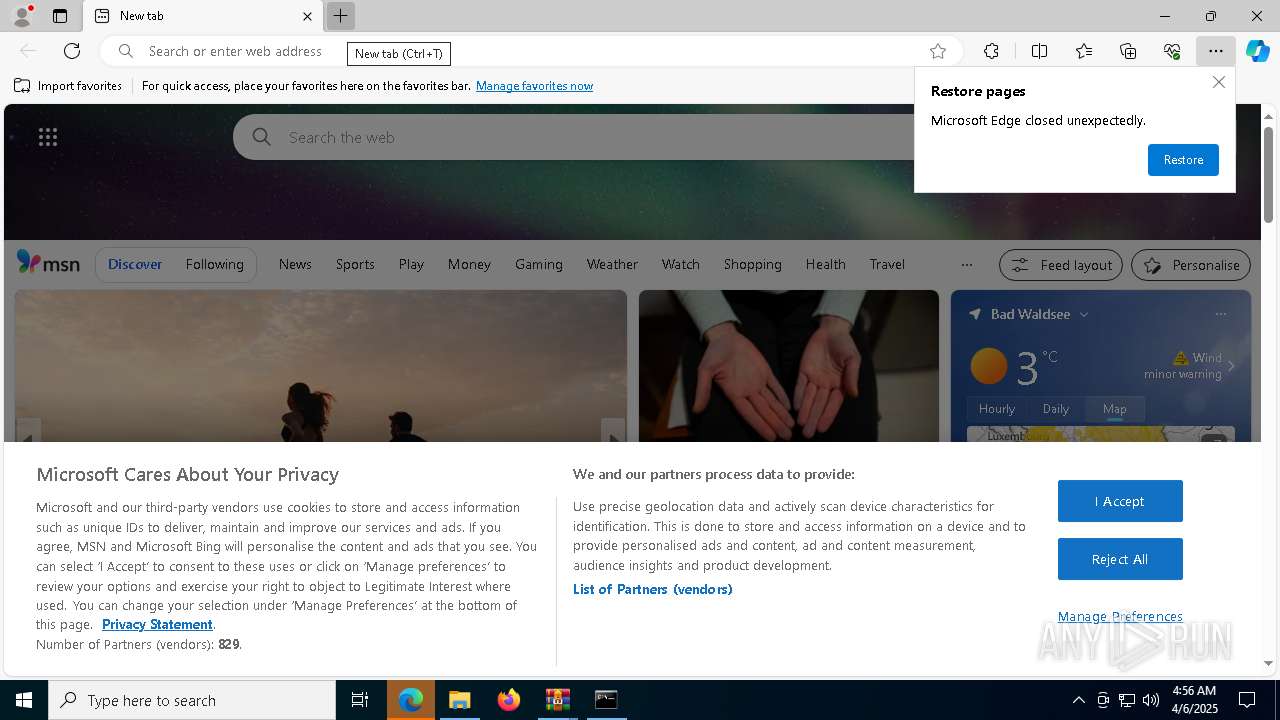Open the MSN app launcher grid

pyautogui.click(x=48, y=137)
